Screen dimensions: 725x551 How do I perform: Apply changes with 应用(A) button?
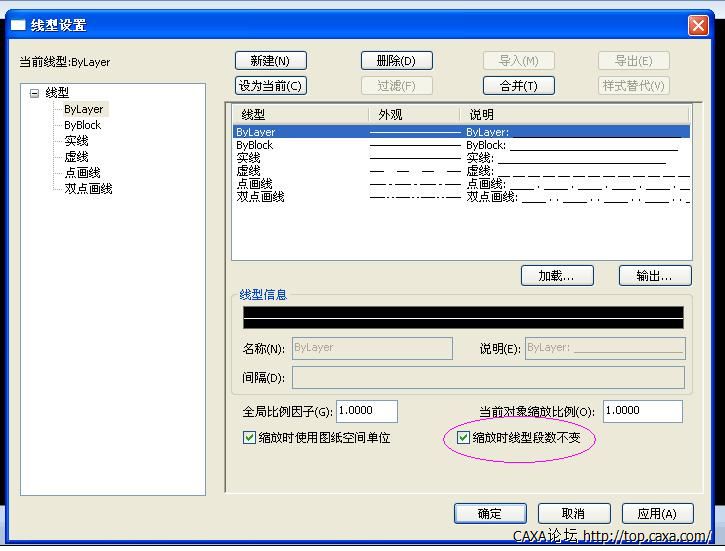(657, 513)
